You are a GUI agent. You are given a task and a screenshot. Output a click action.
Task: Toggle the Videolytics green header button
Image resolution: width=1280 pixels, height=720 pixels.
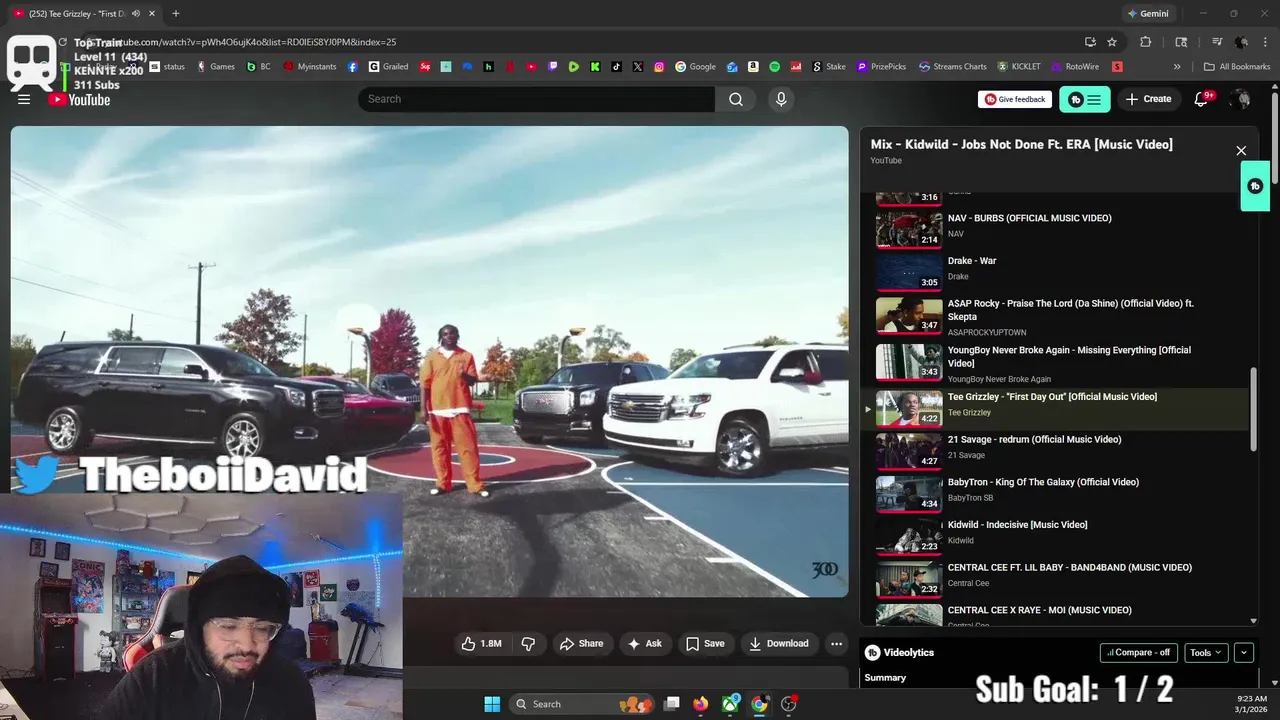point(1085,99)
